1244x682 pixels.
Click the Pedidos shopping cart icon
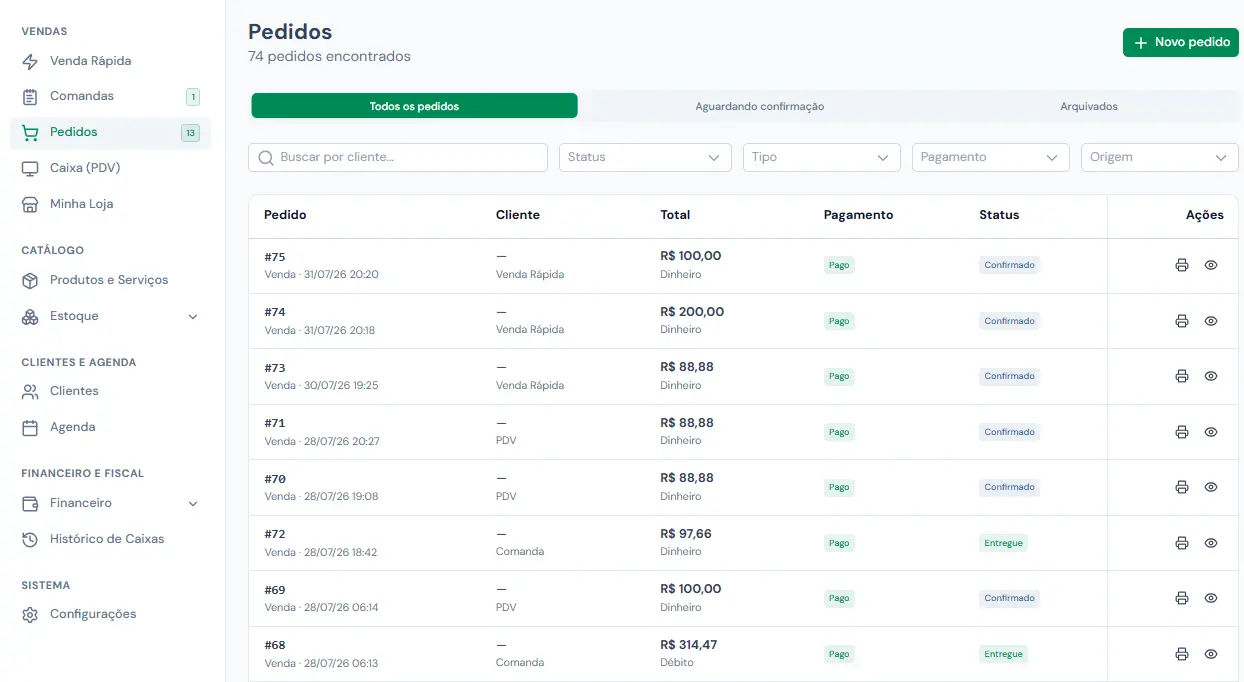[x=30, y=132]
